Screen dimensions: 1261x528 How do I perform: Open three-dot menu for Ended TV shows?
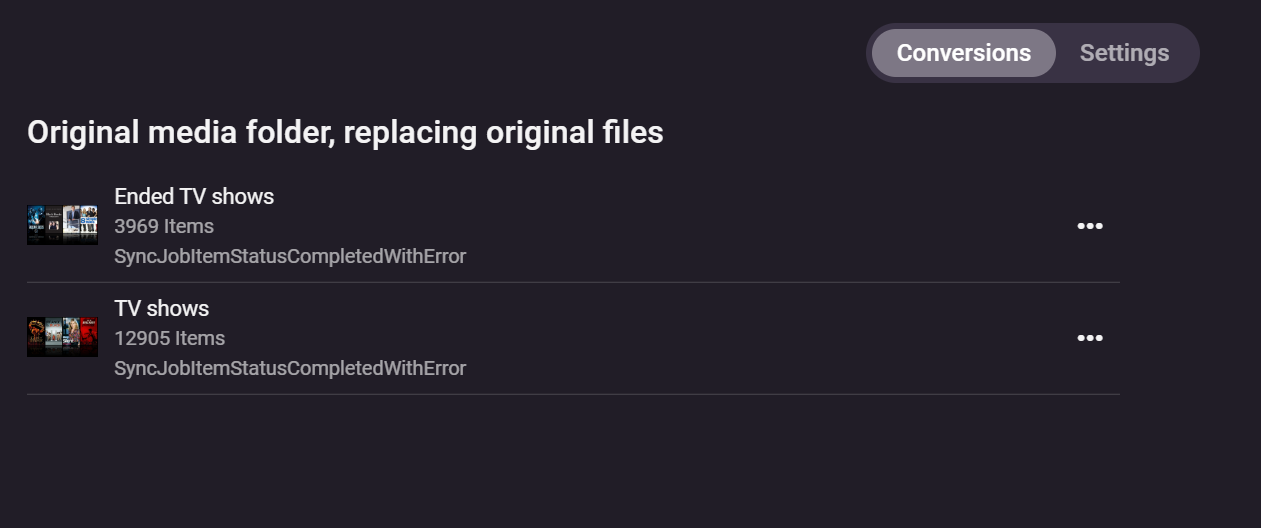(1089, 226)
